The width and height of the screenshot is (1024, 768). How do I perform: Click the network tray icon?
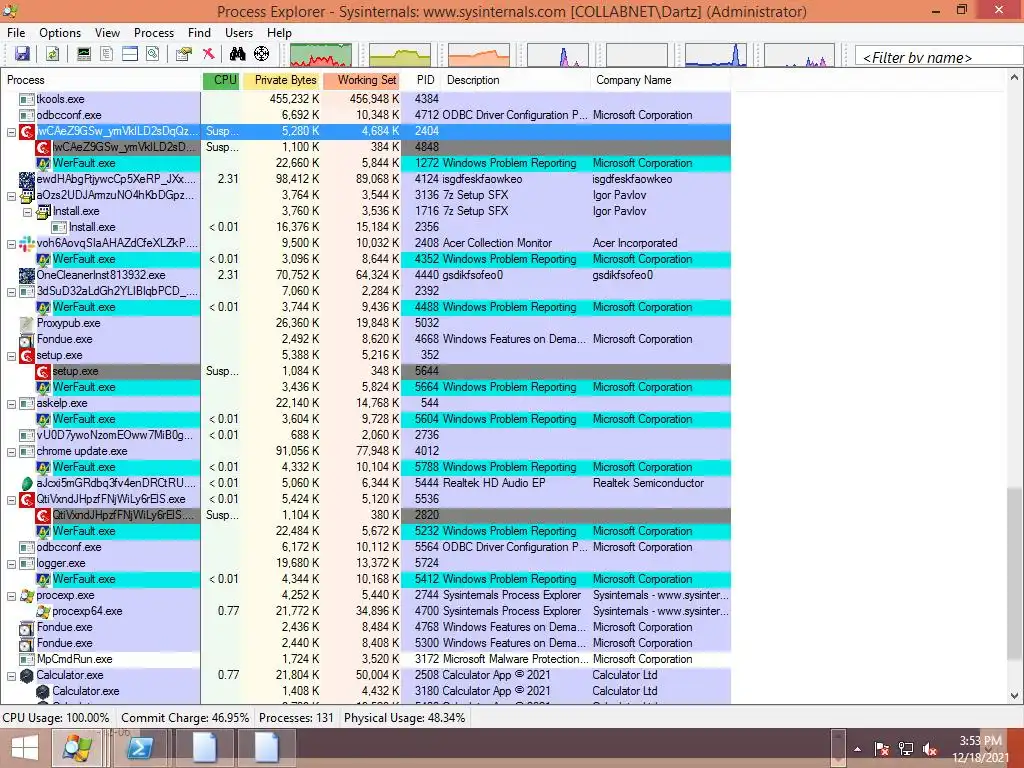[906, 749]
